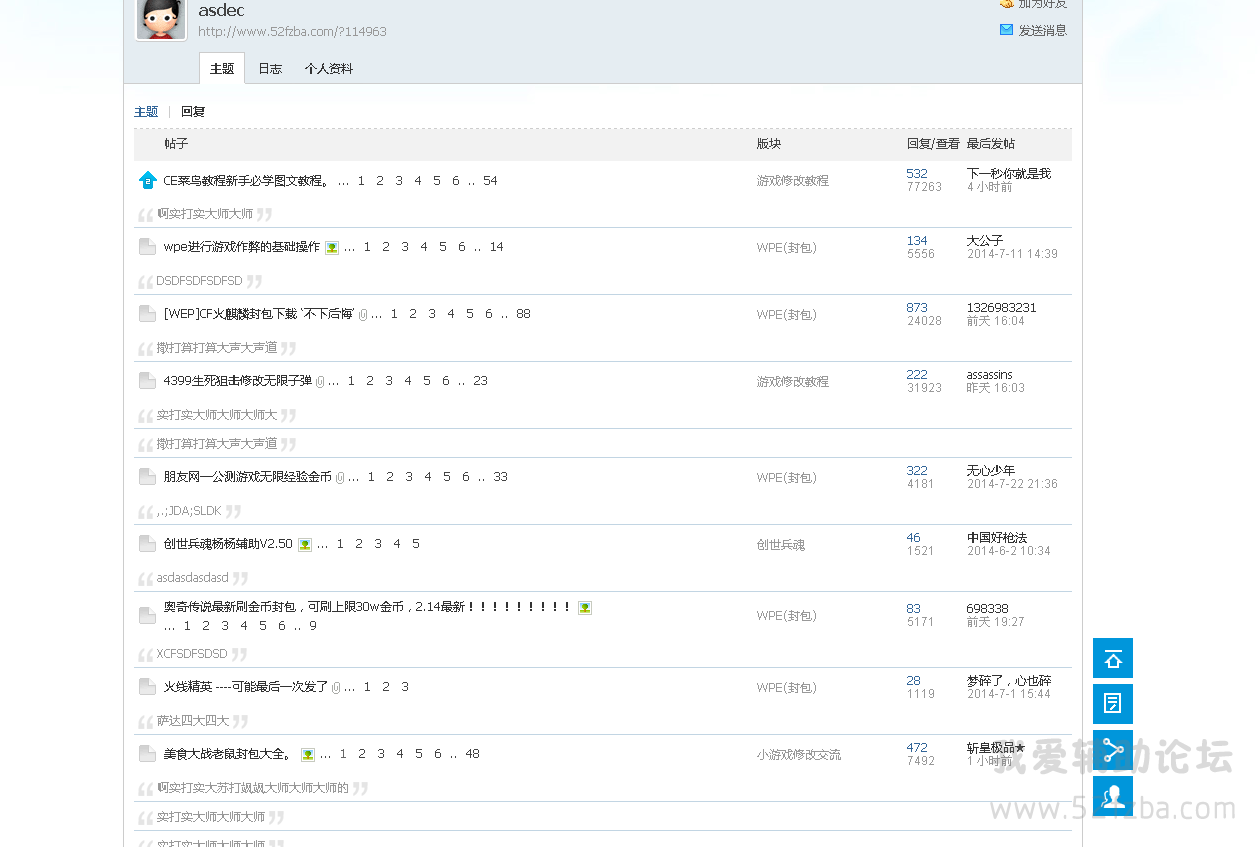Click image attachment icon on wpe进行游戏作弊 thread
The image size is (1260, 847).
(332, 248)
